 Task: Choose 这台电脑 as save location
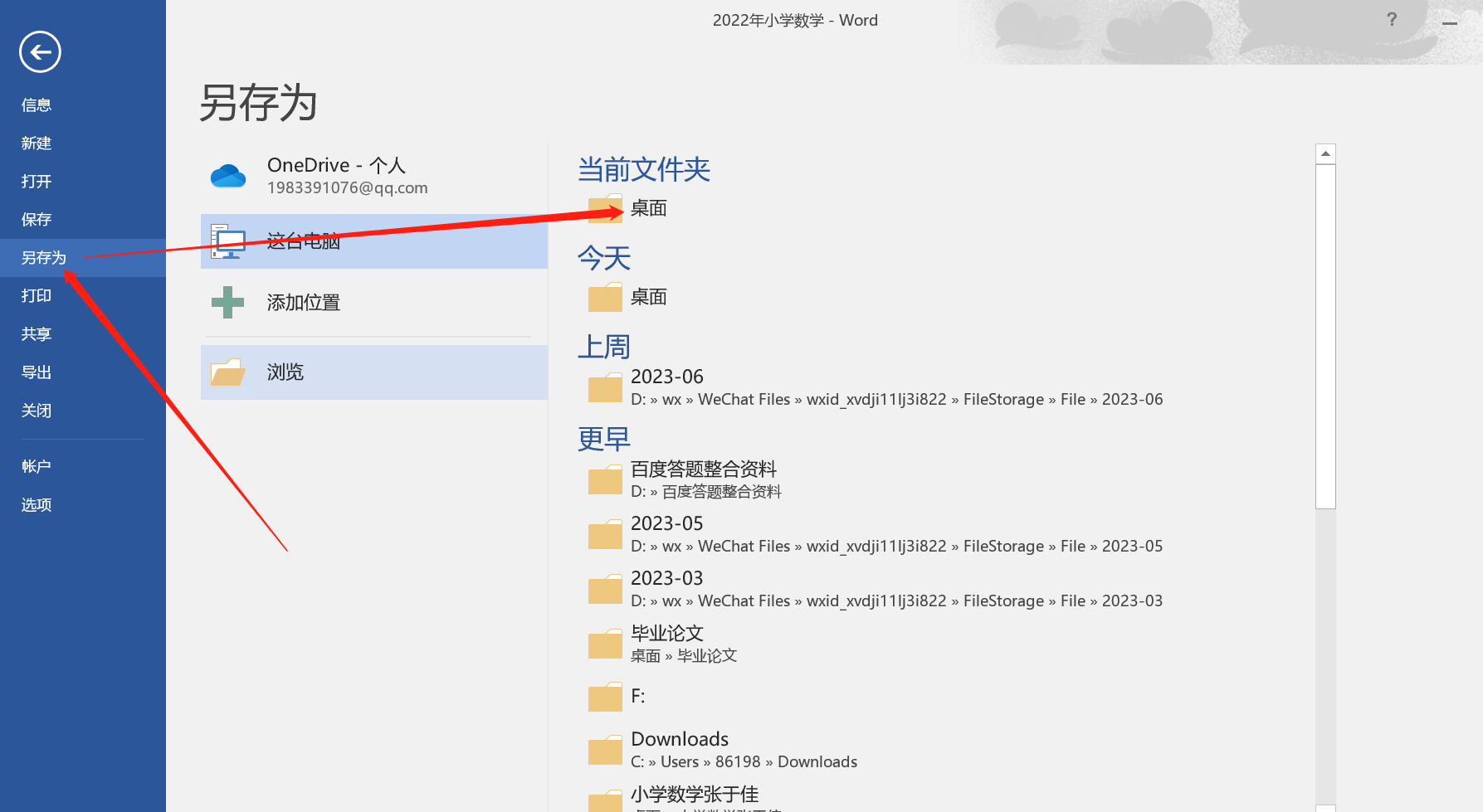[x=374, y=241]
